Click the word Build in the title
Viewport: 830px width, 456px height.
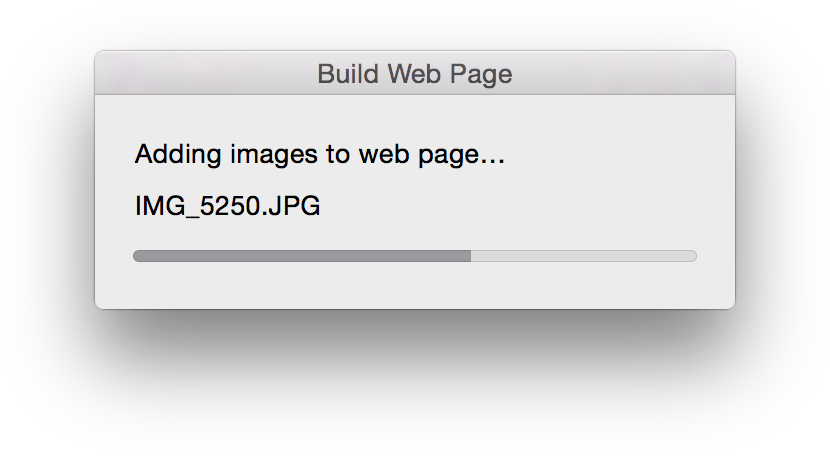[348, 74]
